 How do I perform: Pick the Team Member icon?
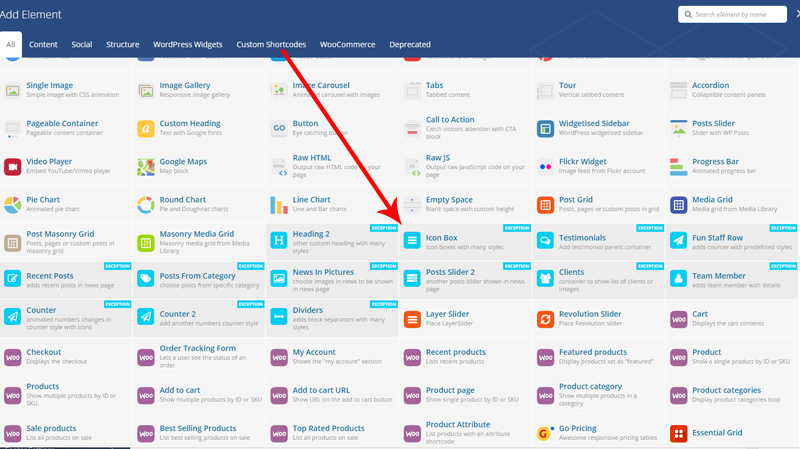click(678, 279)
